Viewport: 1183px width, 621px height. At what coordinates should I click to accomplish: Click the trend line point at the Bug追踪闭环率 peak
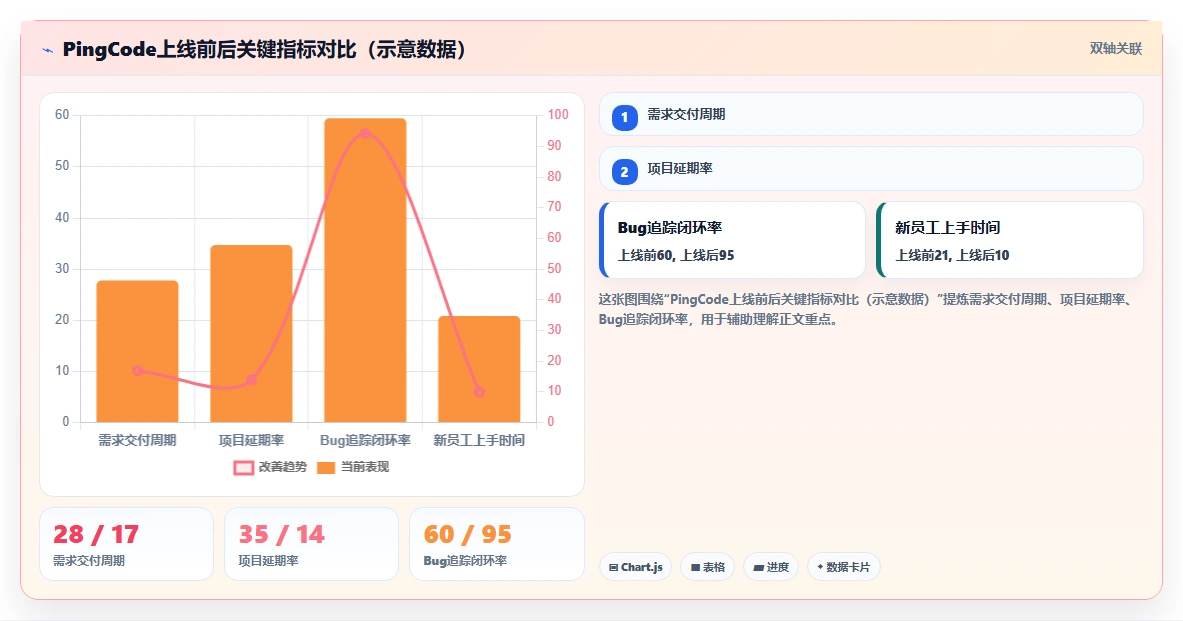pos(365,134)
